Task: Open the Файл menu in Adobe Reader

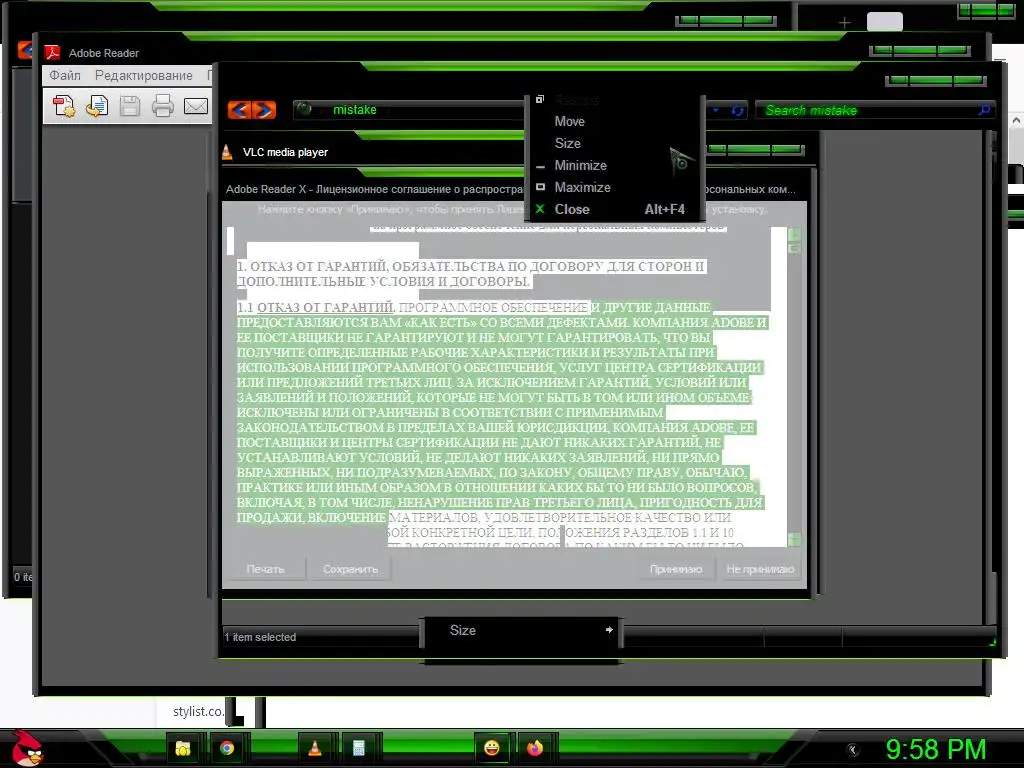Action: 65,75
